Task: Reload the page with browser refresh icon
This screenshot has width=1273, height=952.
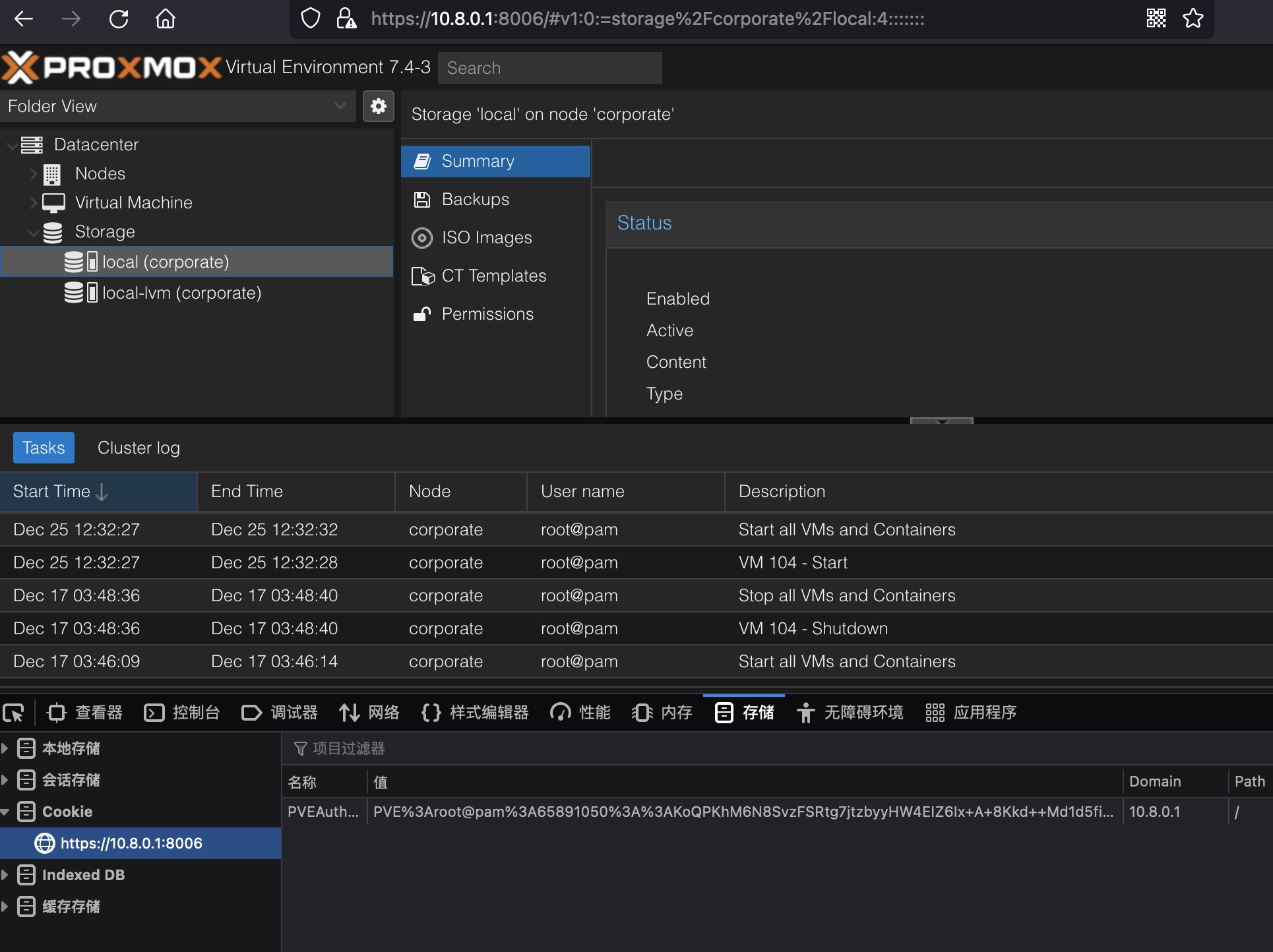Action: (119, 18)
